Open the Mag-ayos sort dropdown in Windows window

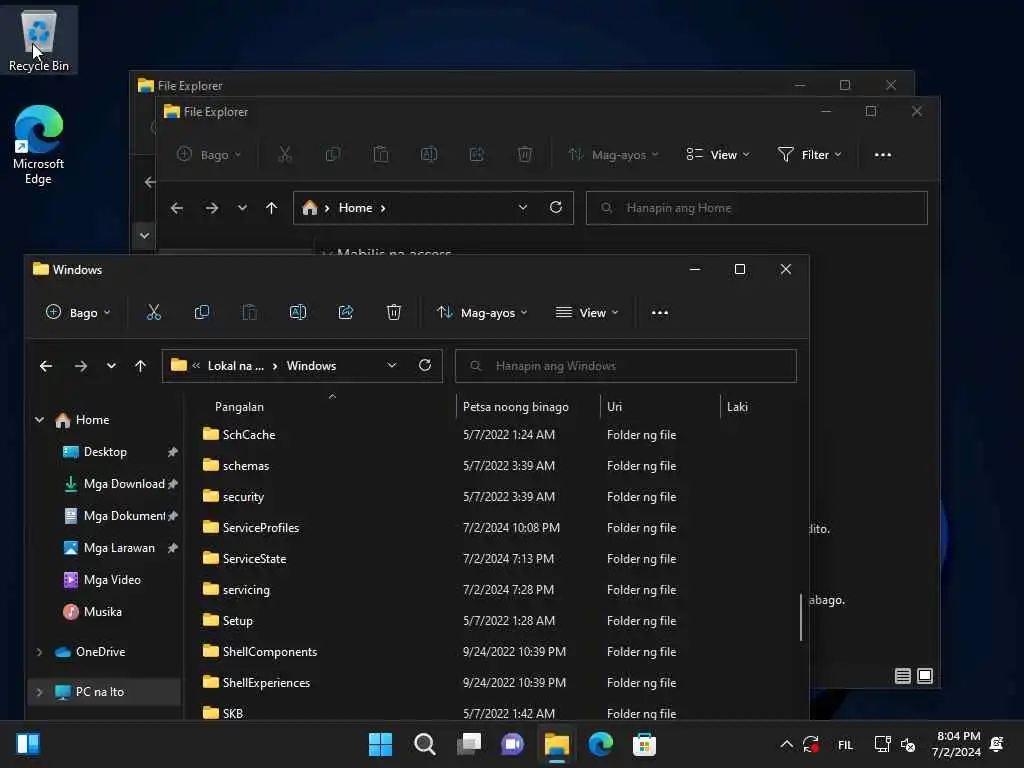coord(482,313)
